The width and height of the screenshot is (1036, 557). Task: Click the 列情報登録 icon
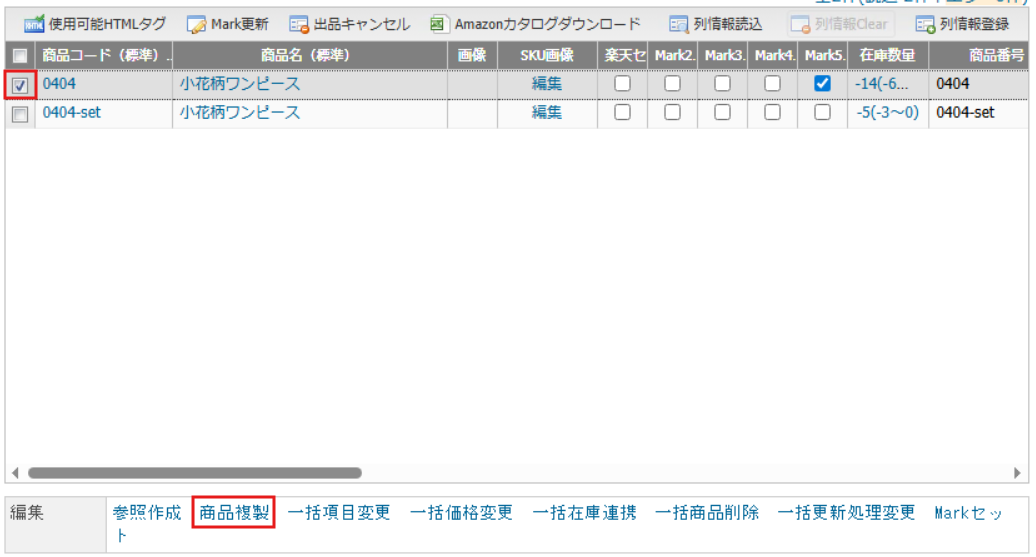(925, 25)
